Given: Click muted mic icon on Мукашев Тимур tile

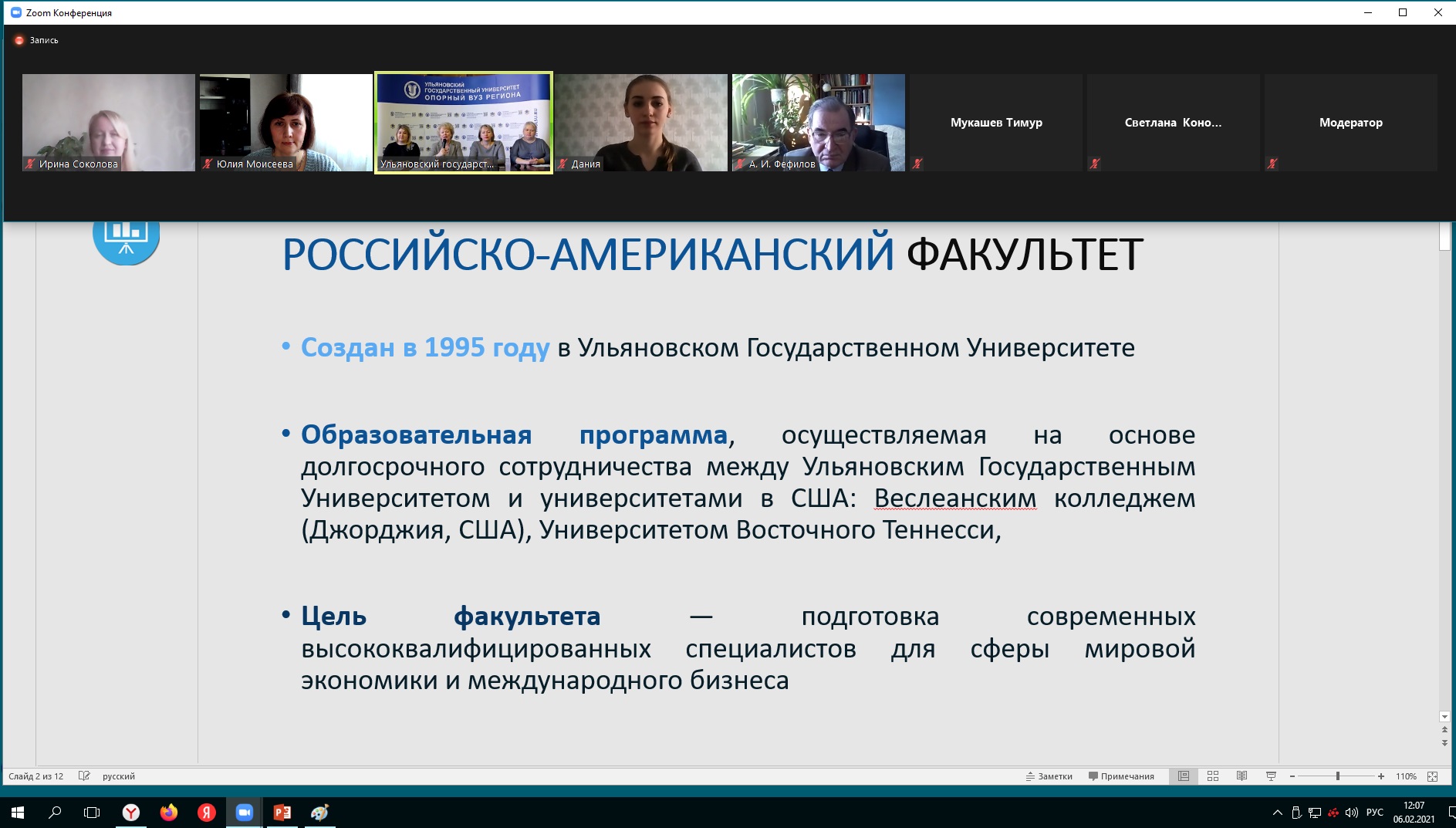Looking at the screenshot, I should 917,164.
